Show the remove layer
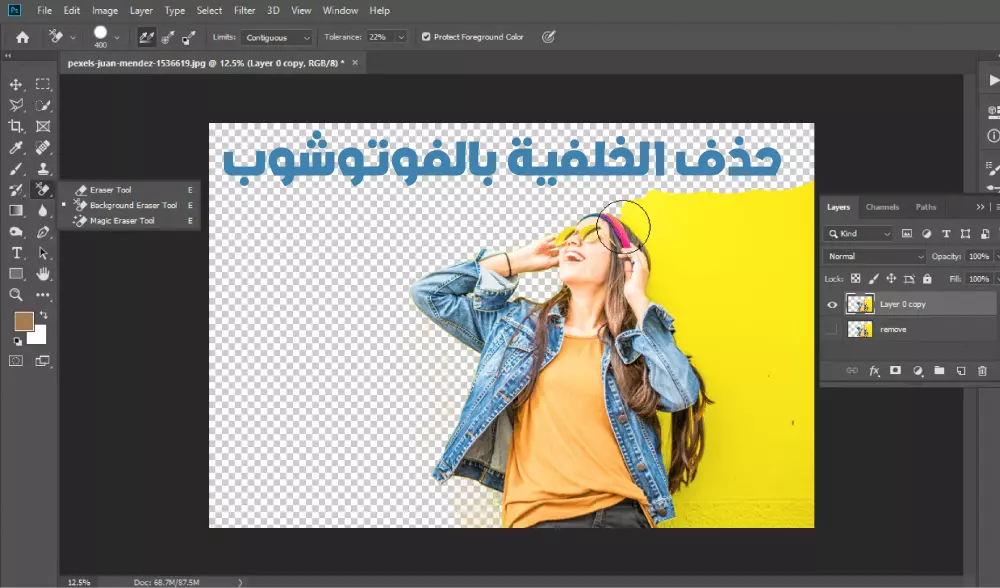Image resolution: width=1000 pixels, height=588 pixels. (832, 330)
